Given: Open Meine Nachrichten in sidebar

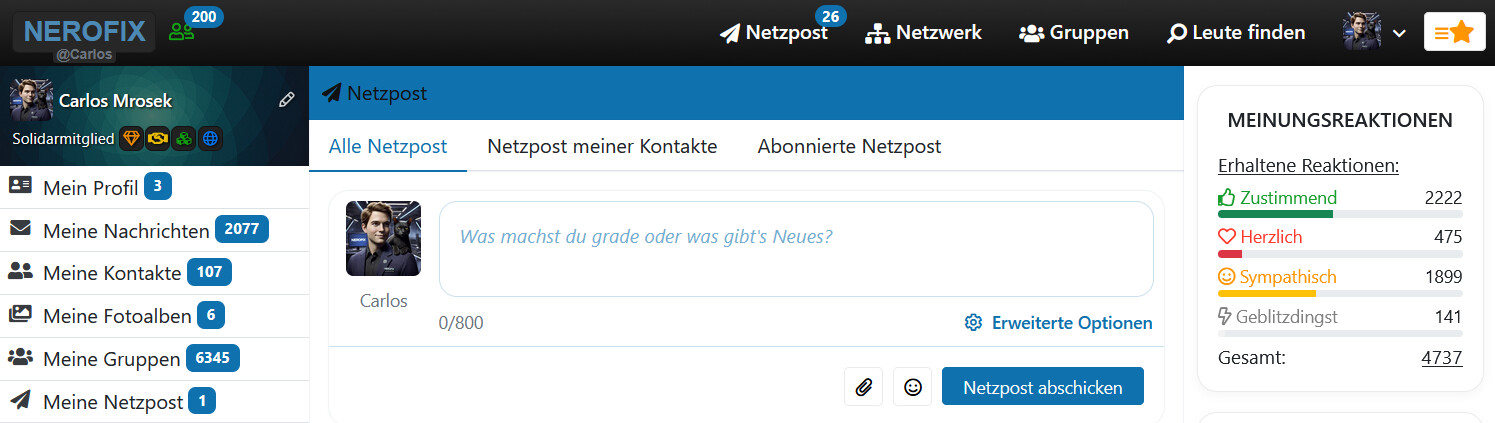Looking at the screenshot, I should (126, 230).
